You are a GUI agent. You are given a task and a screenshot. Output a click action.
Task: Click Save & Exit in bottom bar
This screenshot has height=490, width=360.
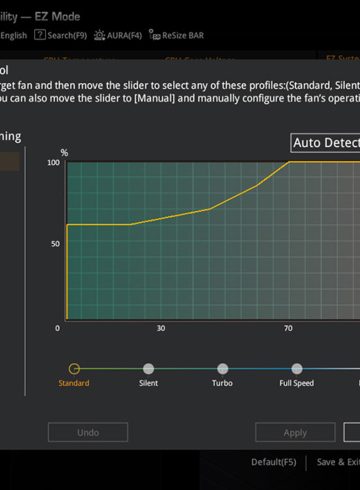[x=338, y=462]
